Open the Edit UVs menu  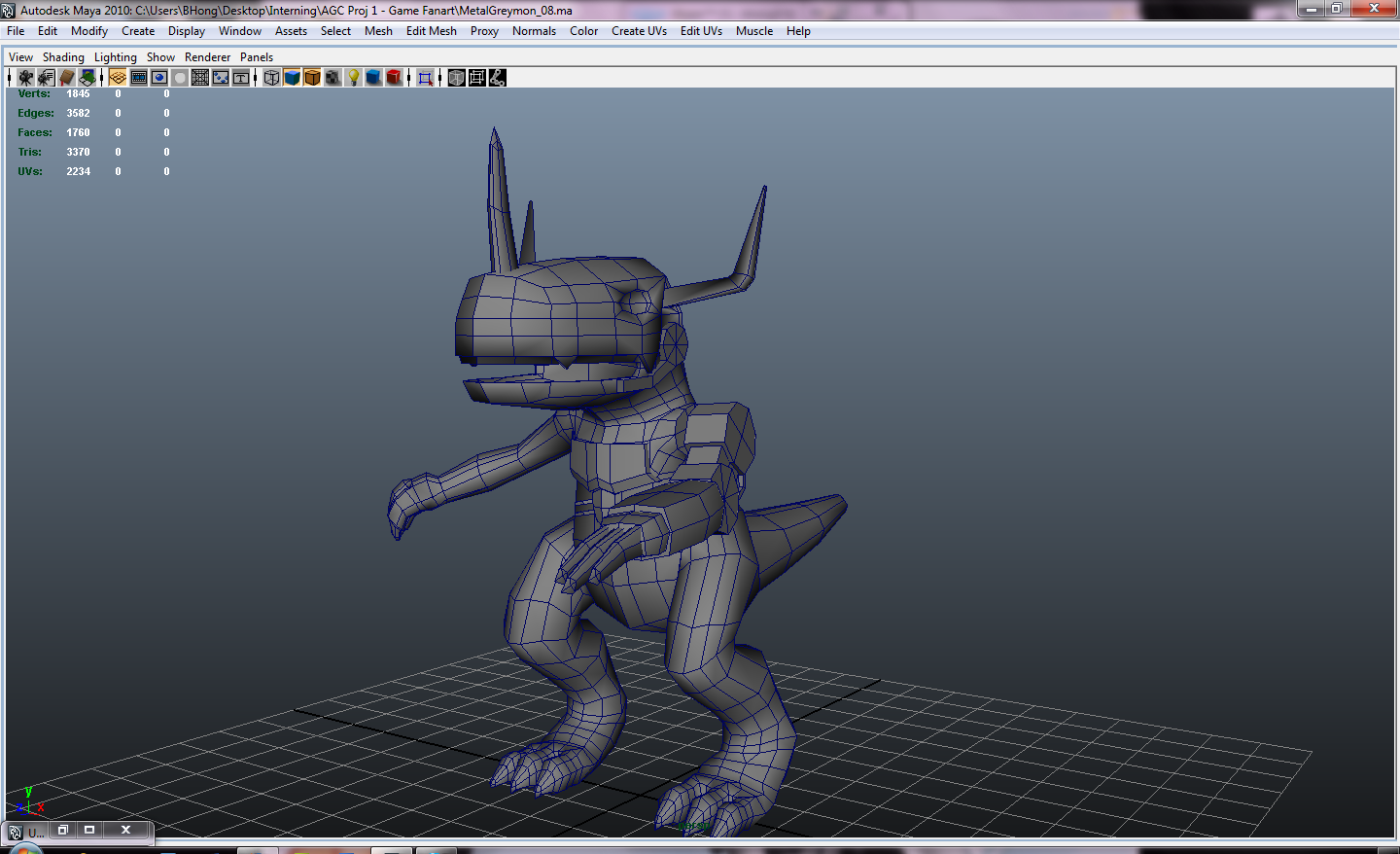(x=701, y=31)
